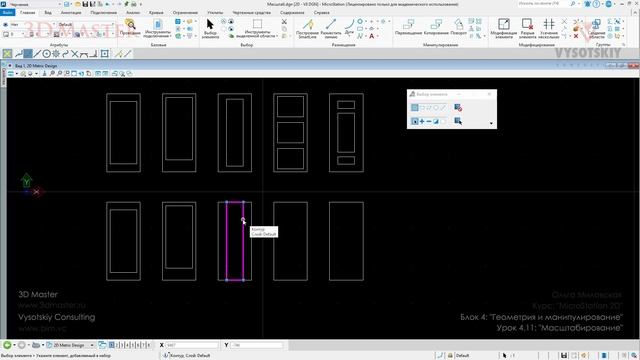The height and width of the screenshot is (360, 640).
Task: Select the Разместить линию tool
Action: tap(331, 28)
